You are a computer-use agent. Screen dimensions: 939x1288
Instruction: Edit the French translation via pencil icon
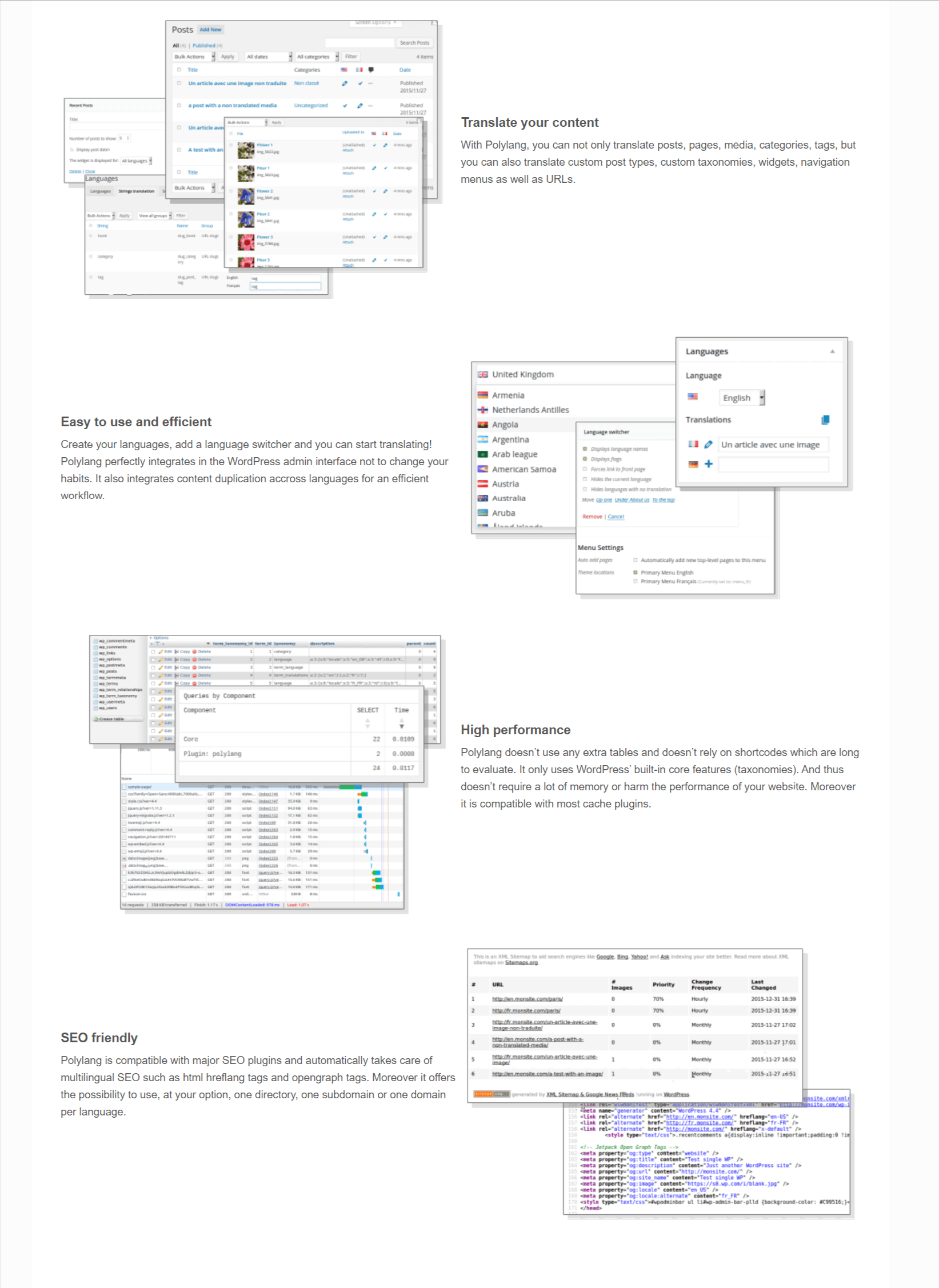pyautogui.click(x=709, y=445)
